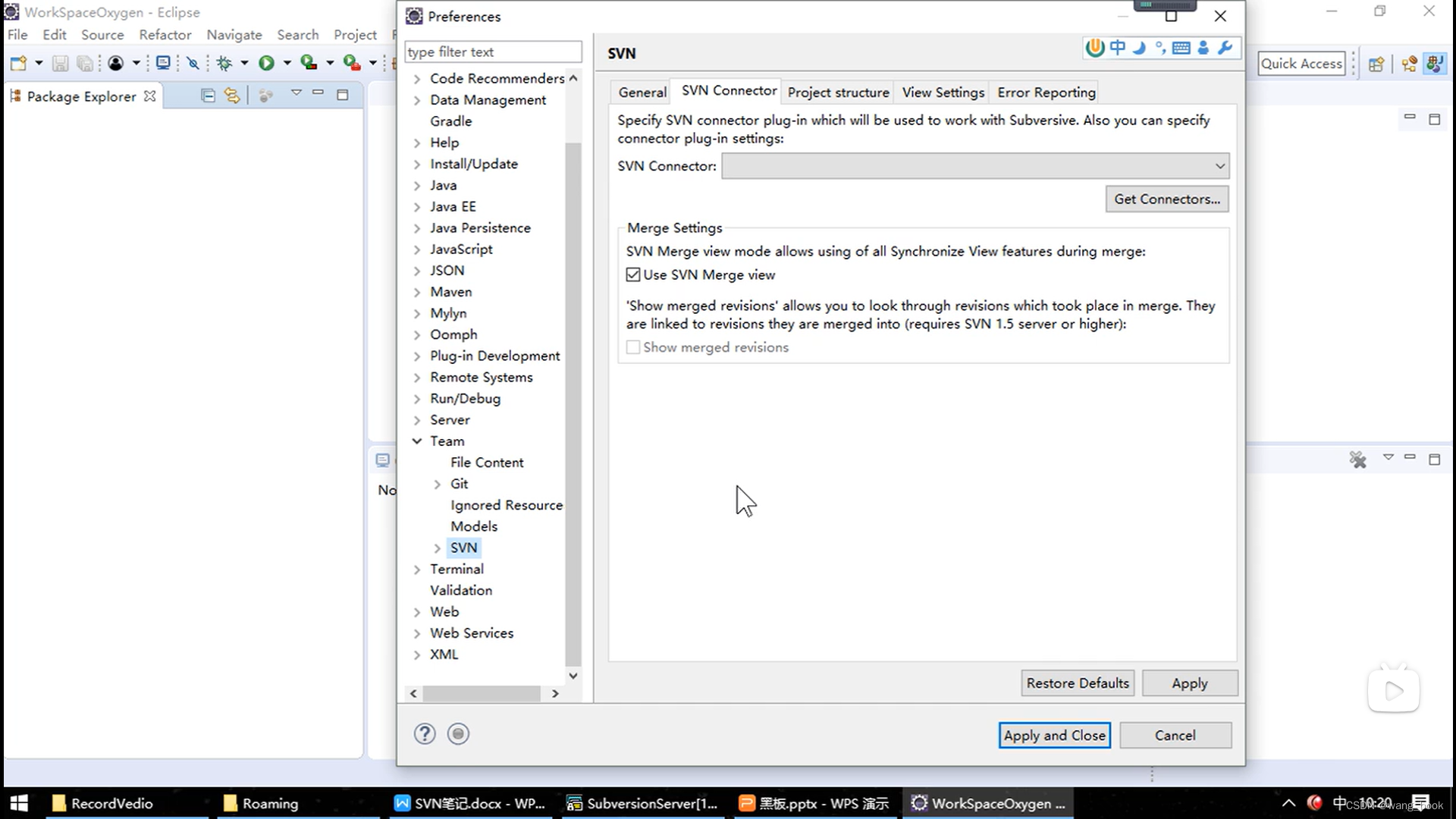Image resolution: width=1456 pixels, height=819 pixels.
Task: Click the green Run button icon
Action: pyautogui.click(x=266, y=63)
